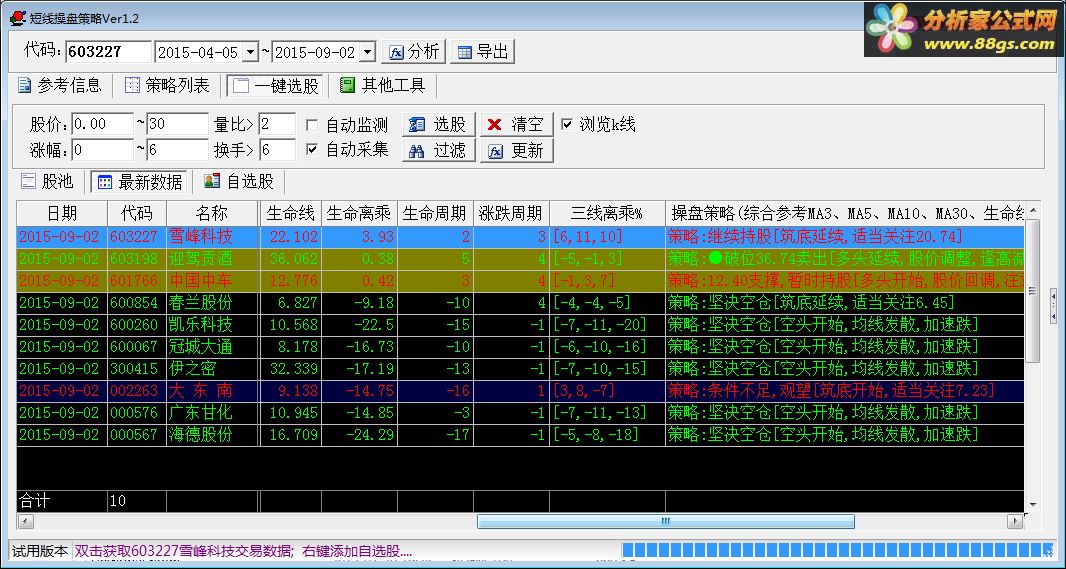Click the progress bar in status bar
The image size is (1066, 569).
(x=840, y=551)
